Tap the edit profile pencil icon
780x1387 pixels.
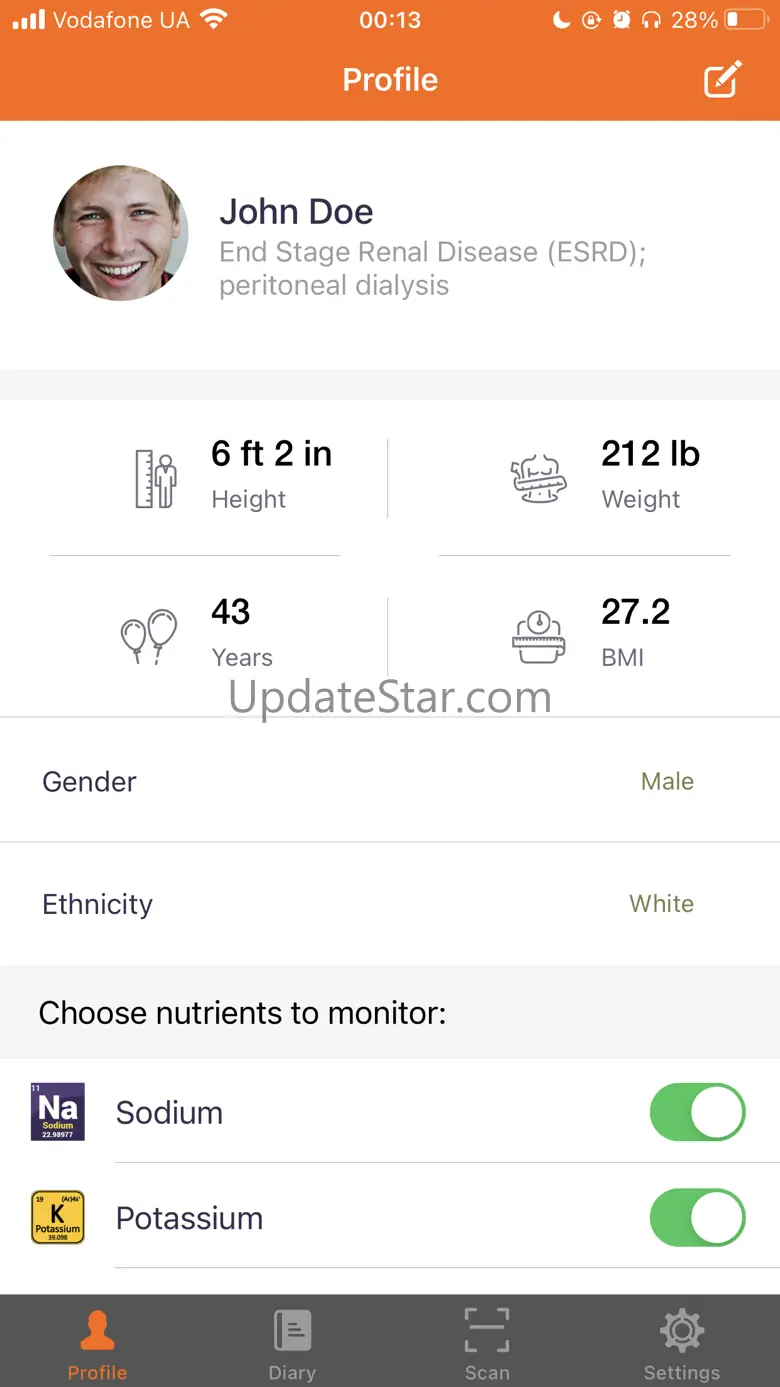722,80
